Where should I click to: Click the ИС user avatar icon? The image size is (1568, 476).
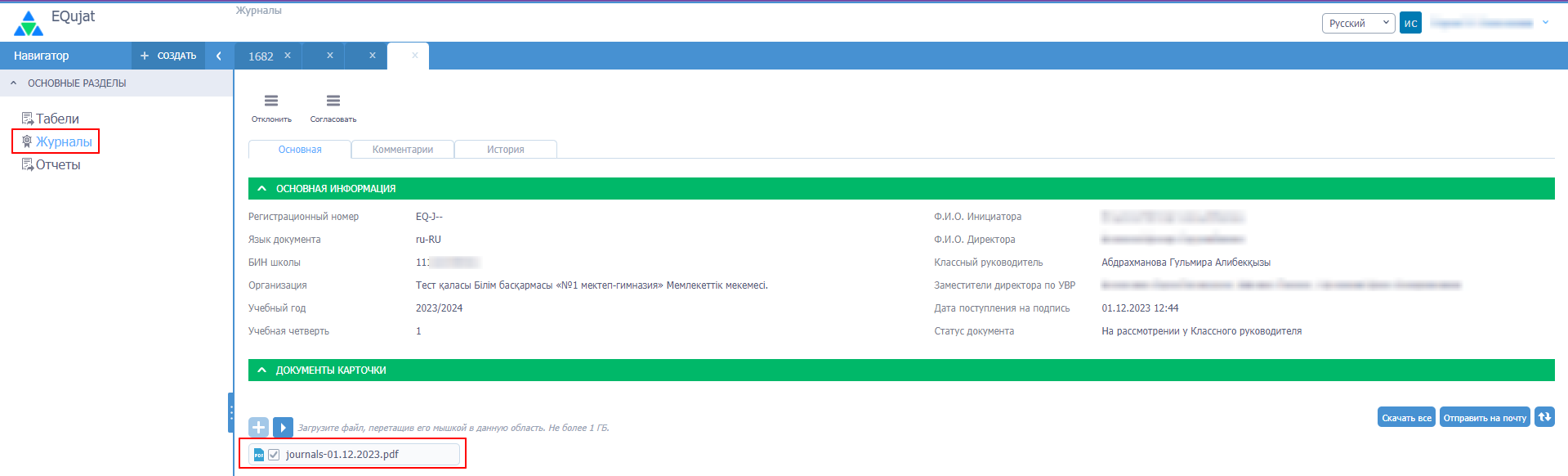click(x=1410, y=23)
